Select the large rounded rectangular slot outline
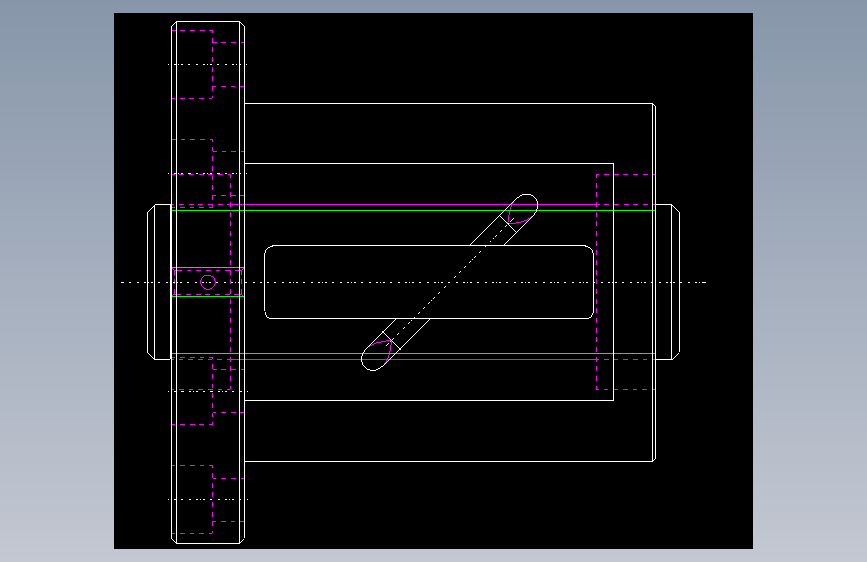The width and height of the screenshot is (867, 562). tap(429, 282)
